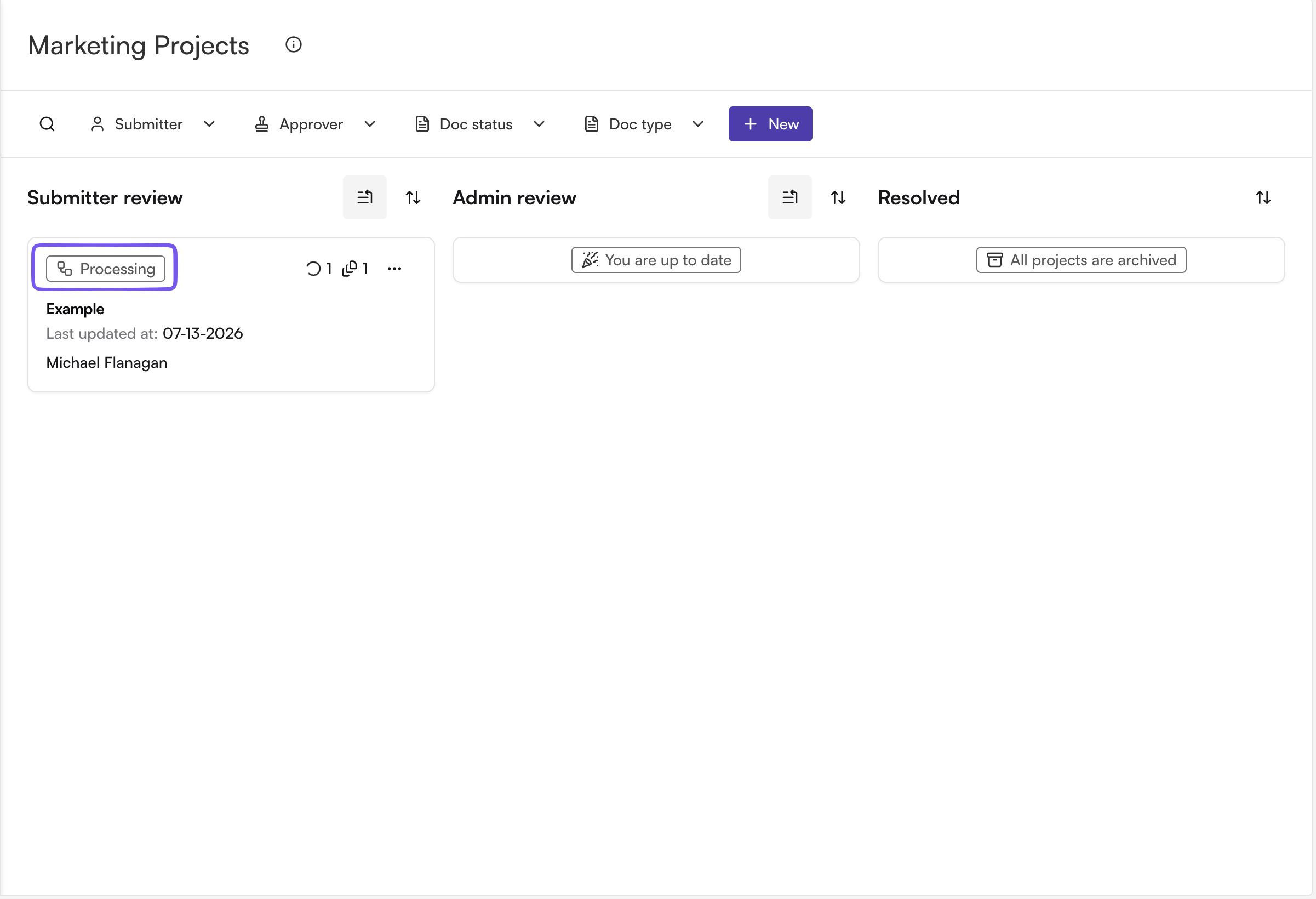1316x899 pixels.
Task: Click the All projects are archived badge
Action: click(1081, 260)
